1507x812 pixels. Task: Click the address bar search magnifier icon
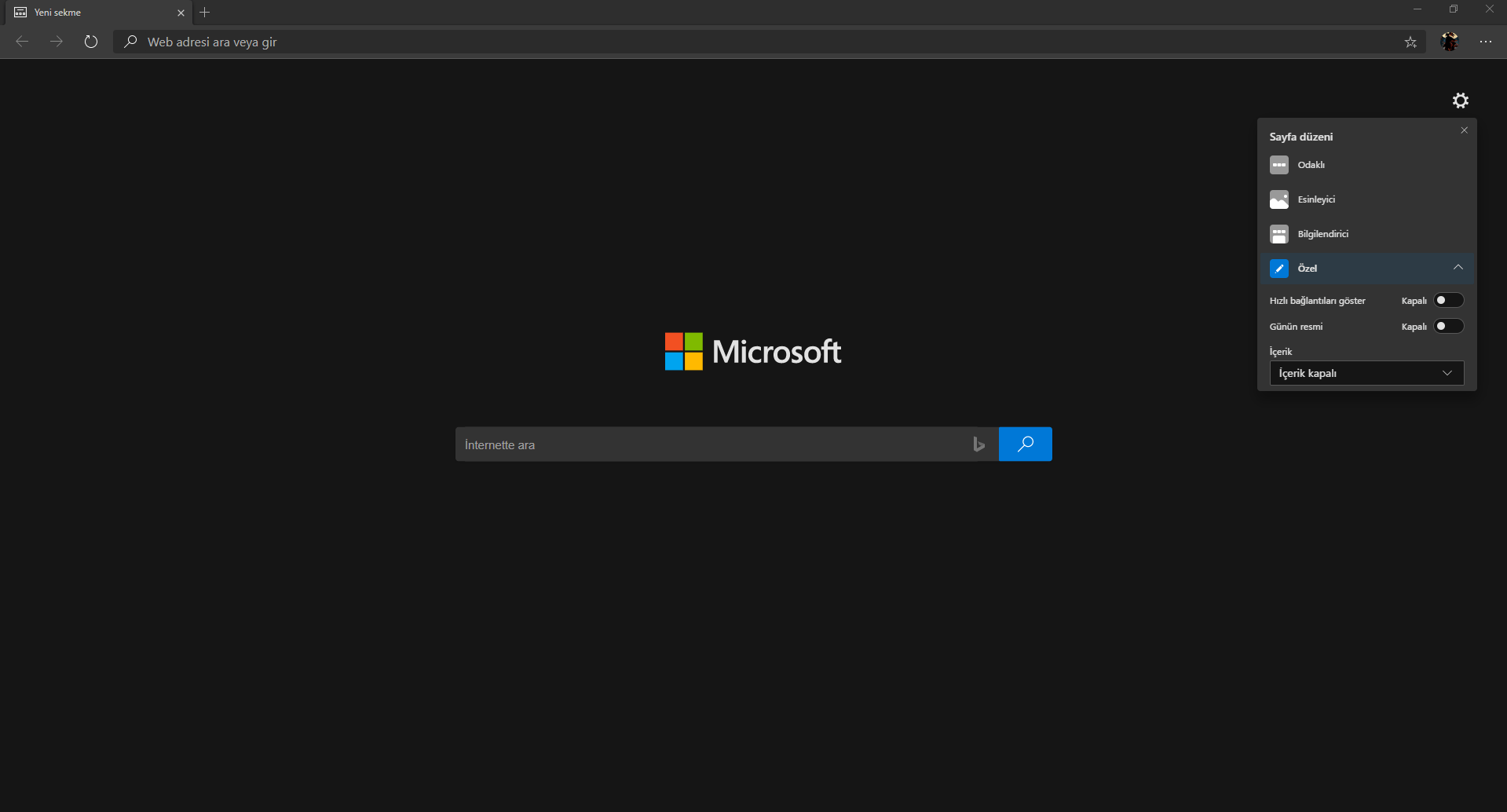tap(130, 42)
